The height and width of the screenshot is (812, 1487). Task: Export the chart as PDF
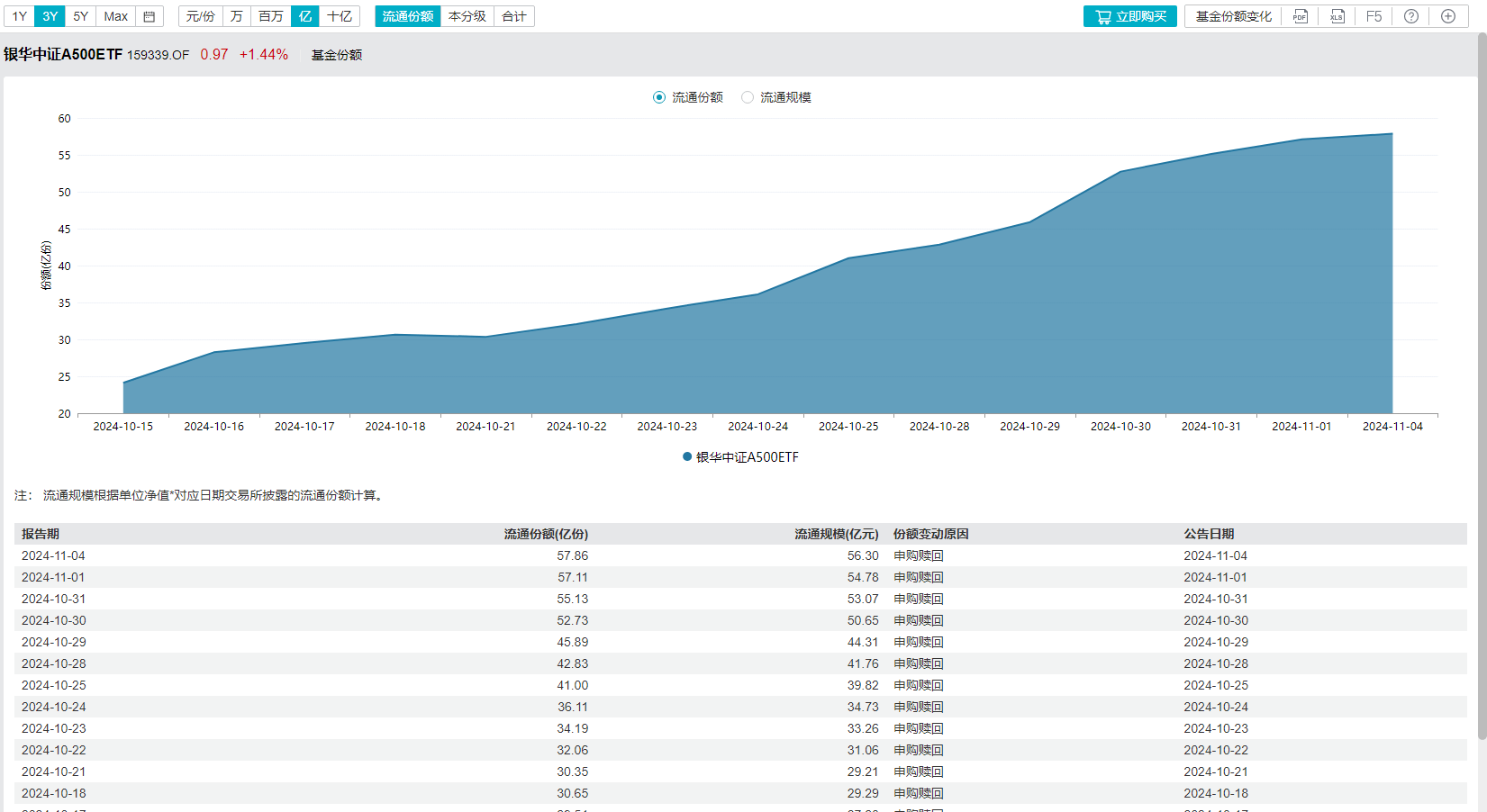pos(1300,15)
